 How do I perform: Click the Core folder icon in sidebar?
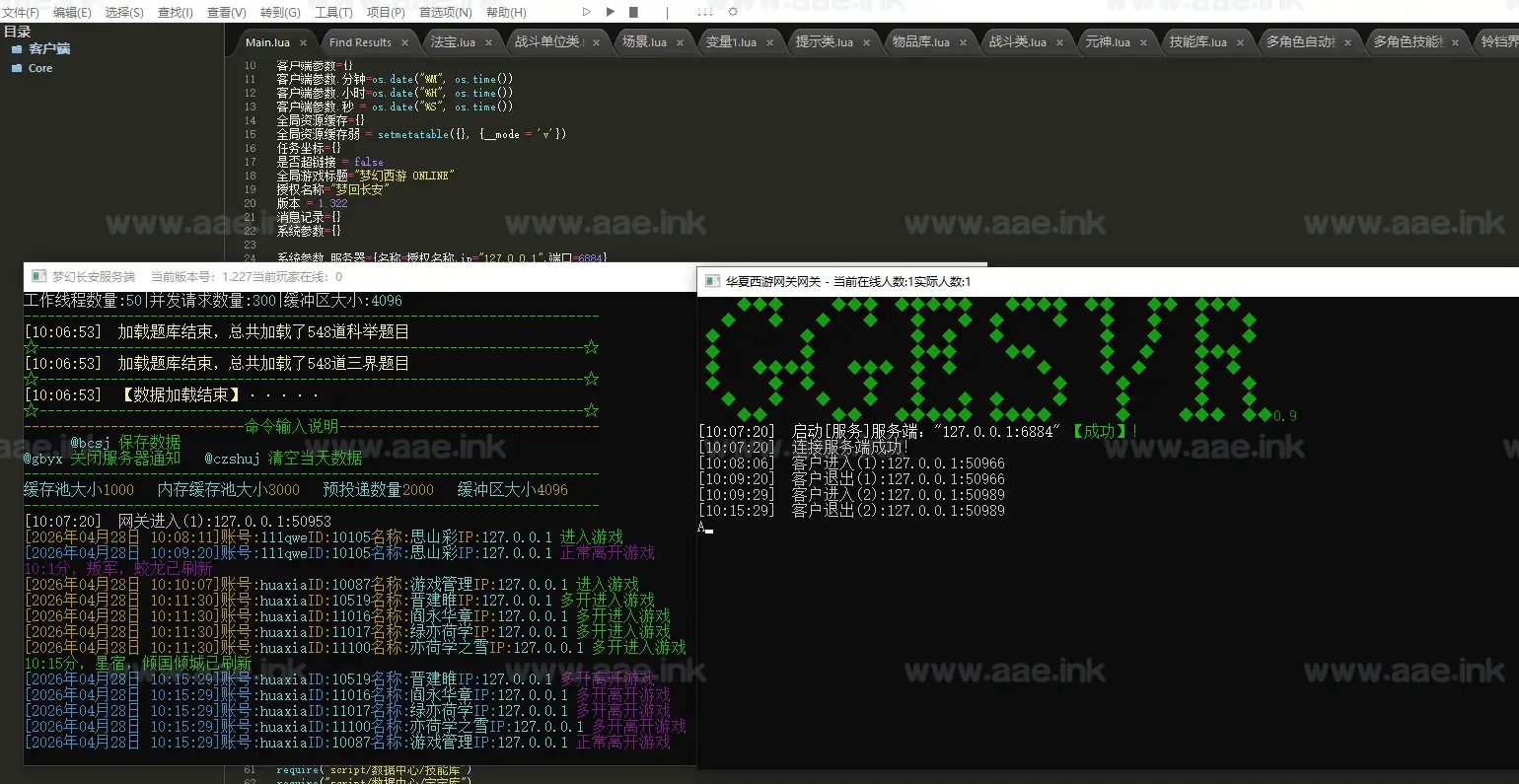point(17,68)
